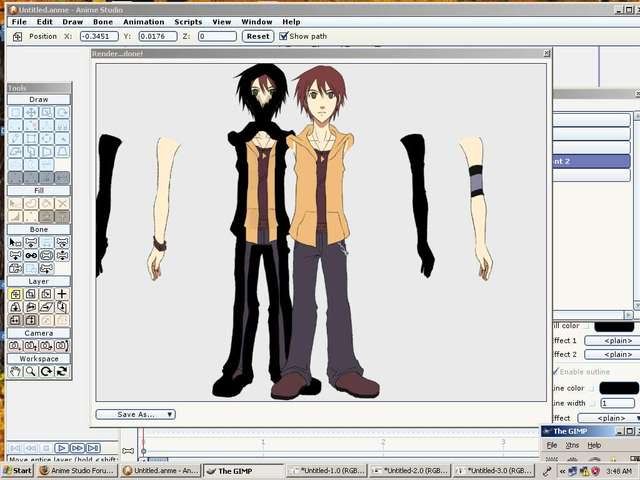Toggle the Enable outline checkbox

557,372
